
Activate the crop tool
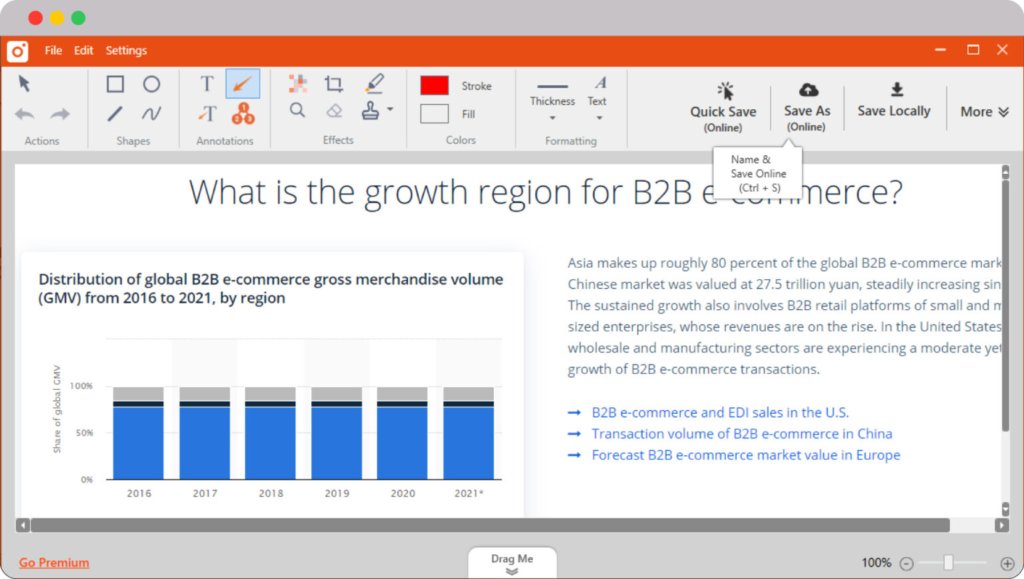334,84
